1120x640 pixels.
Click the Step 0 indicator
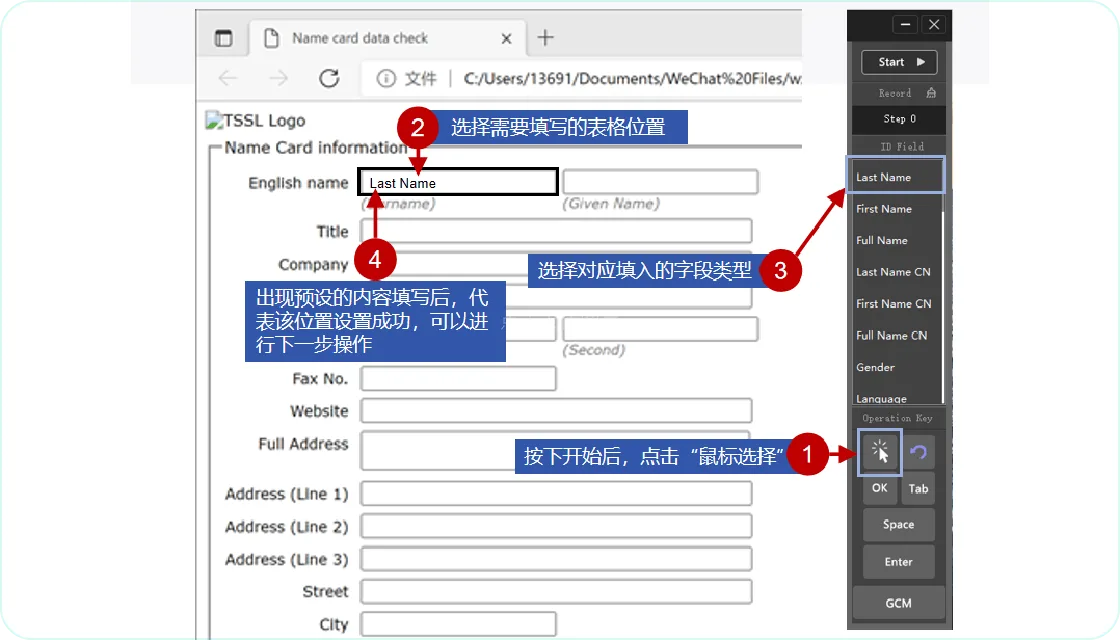(x=899, y=119)
